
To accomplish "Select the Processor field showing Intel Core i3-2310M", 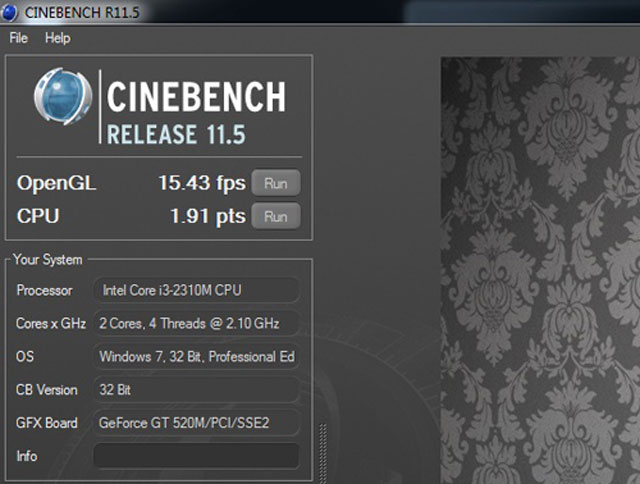I will pyautogui.click(x=196, y=290).
